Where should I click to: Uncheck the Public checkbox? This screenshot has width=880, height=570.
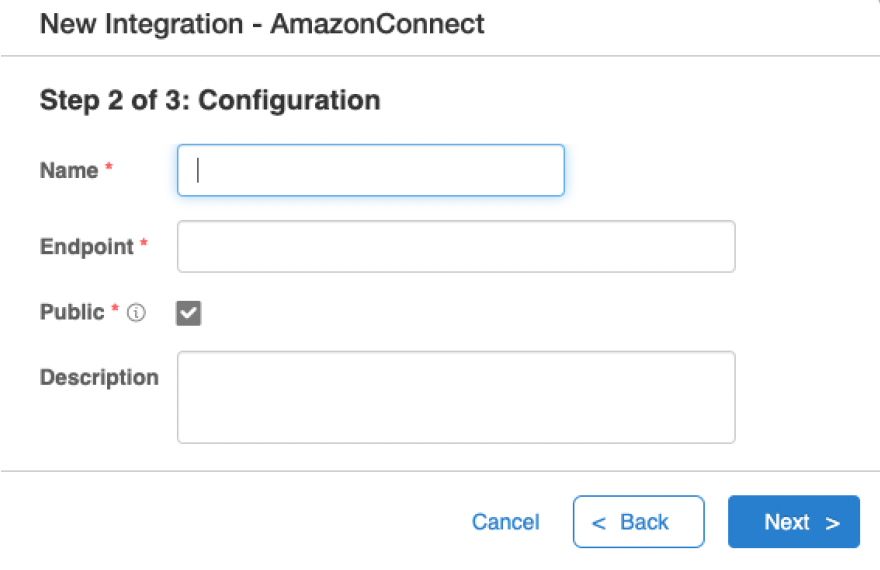[x=189, y=313]
